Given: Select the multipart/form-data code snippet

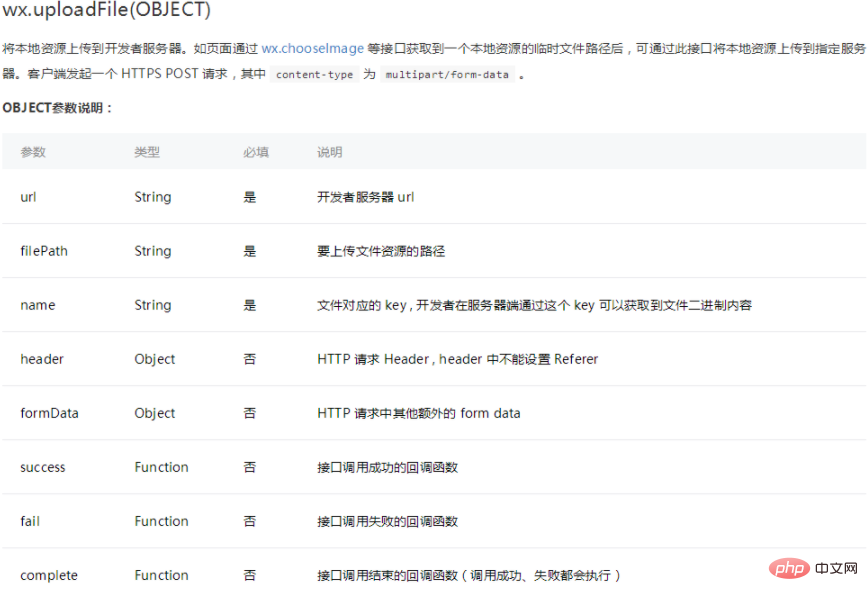Looking at the screenshot, I should (x=447, y=74).
